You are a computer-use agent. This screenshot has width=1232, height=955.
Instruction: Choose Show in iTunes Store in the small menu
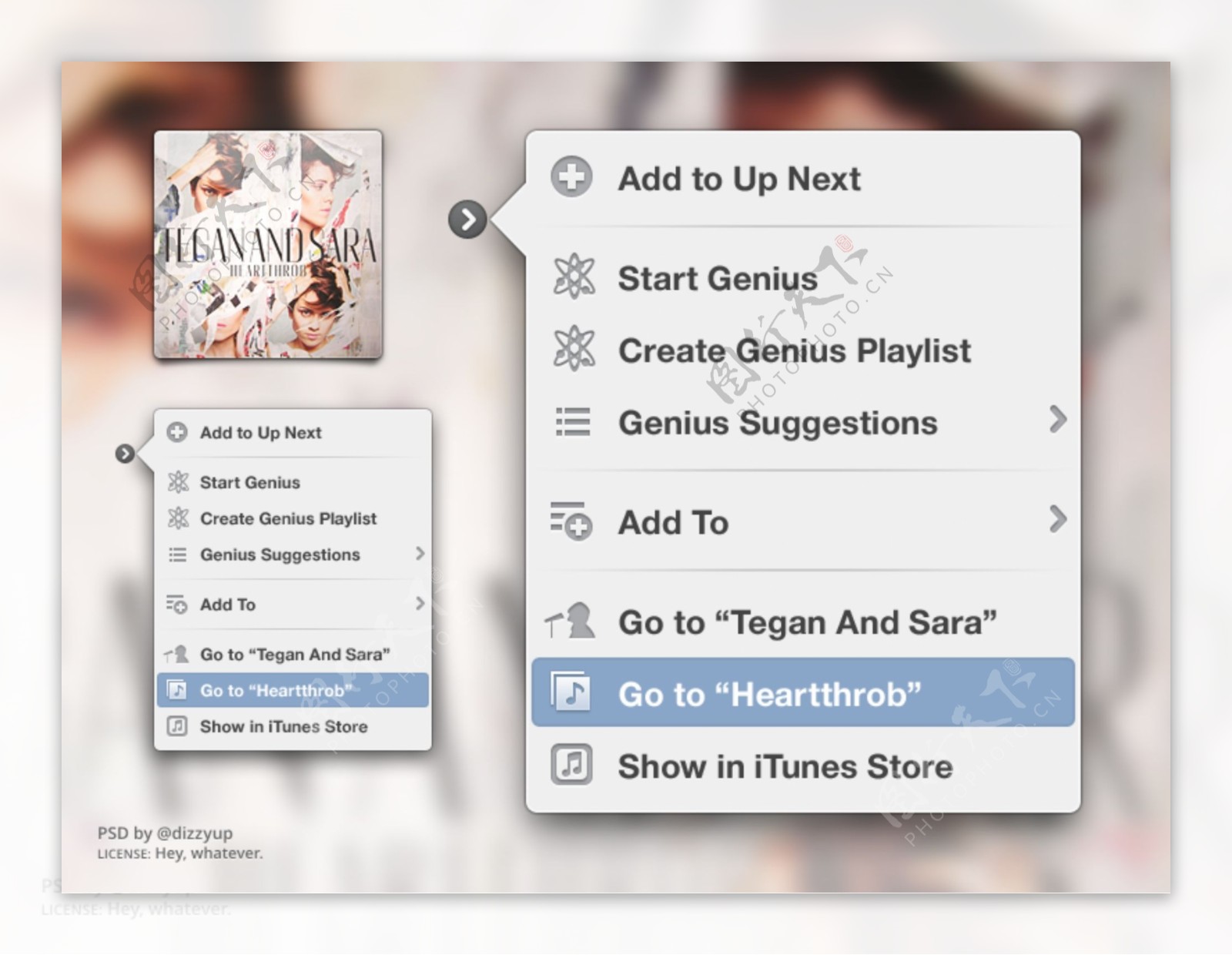(293, 726)
